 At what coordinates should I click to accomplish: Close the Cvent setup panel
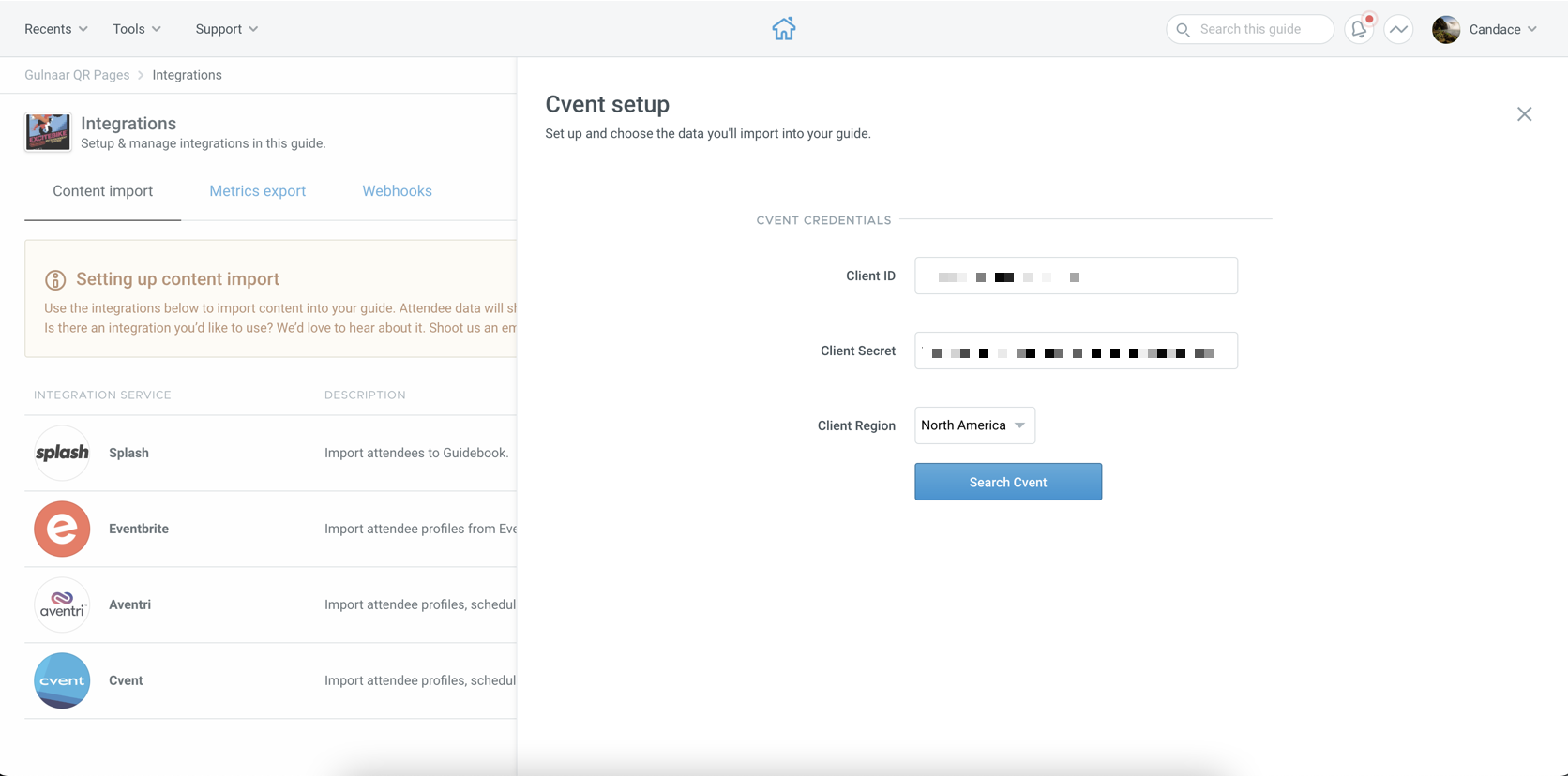[1525, 114]
